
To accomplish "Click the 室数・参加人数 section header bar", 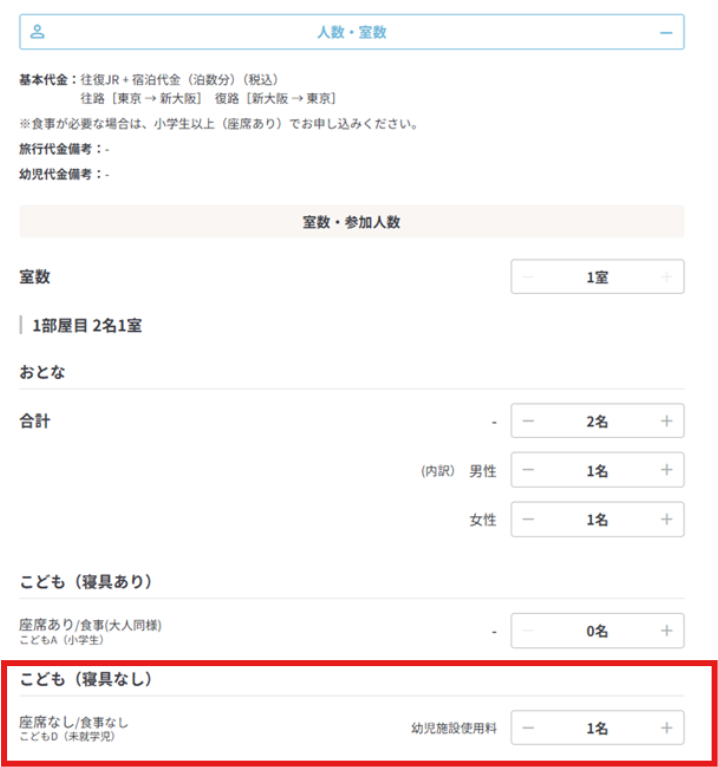I will (351, 222).
